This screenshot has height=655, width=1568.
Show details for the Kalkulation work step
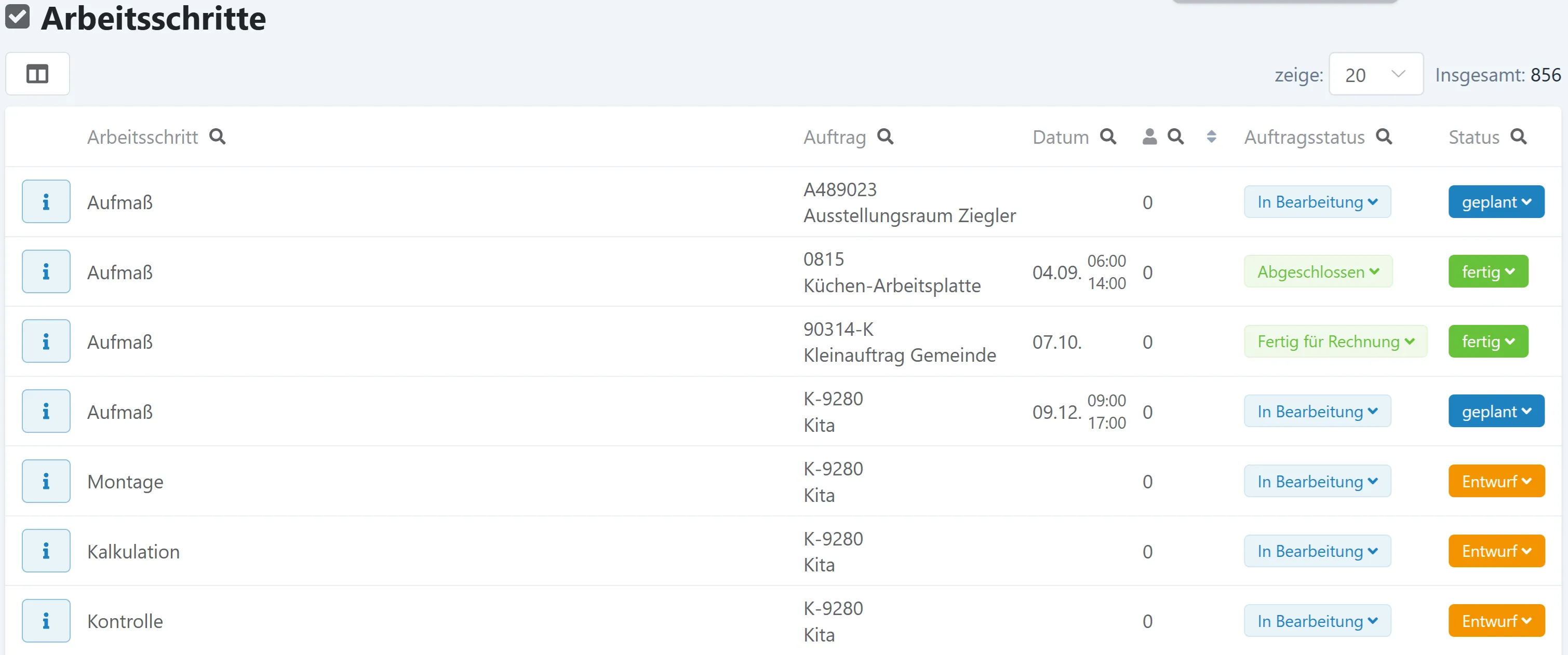46,550
